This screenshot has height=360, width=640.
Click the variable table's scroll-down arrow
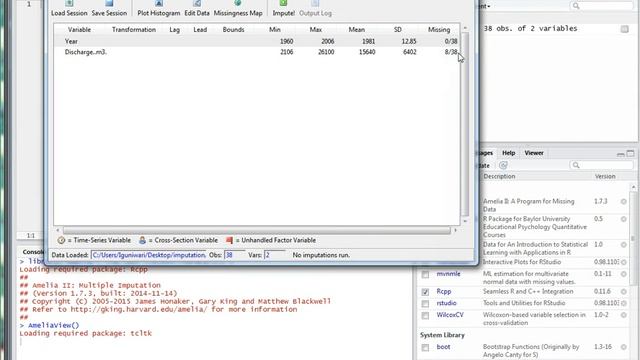tap(465, 221)
